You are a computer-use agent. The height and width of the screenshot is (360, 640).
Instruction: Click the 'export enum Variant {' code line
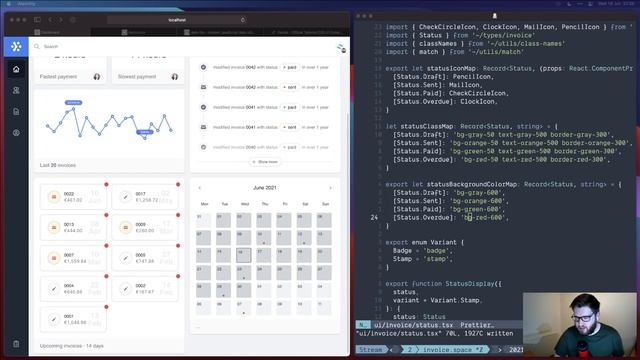[424, 242]
